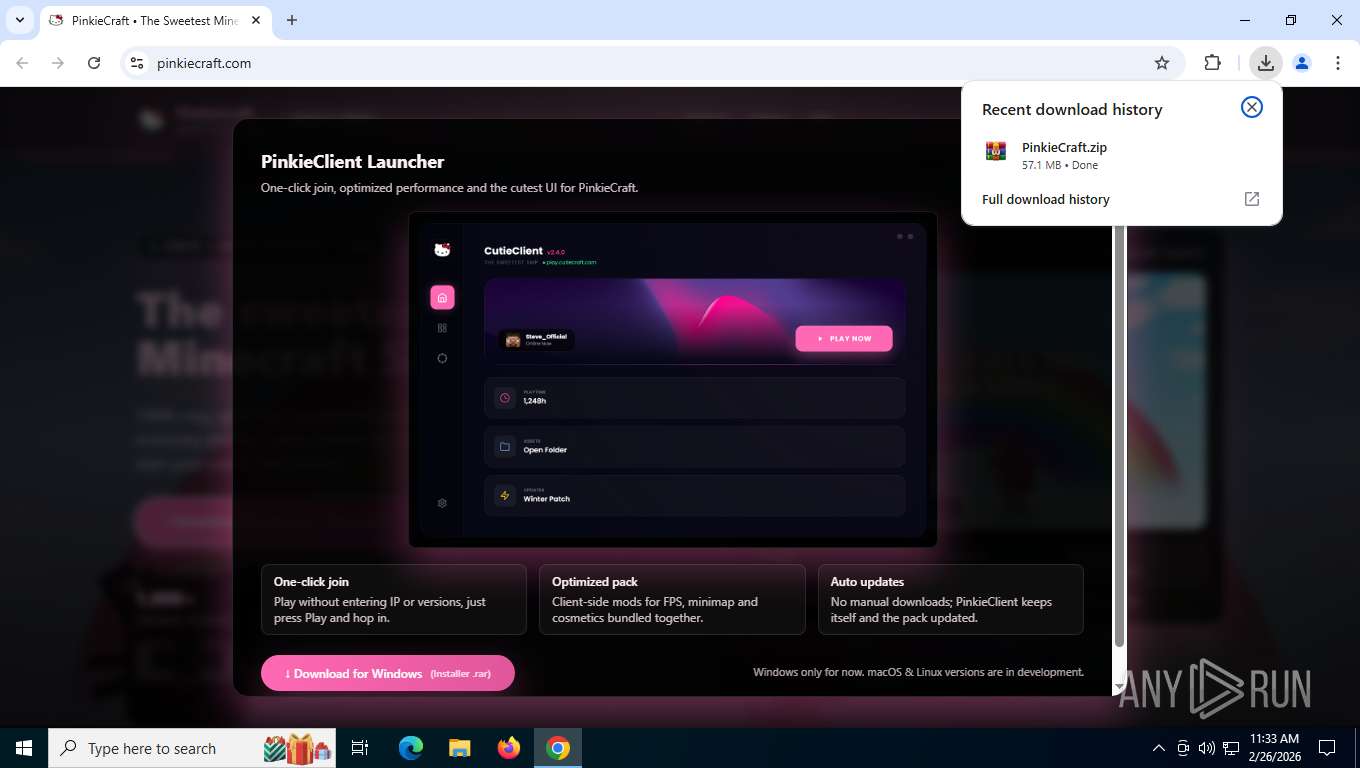This screenshot has height=768, width=1360.
Task: Click the WinRAR archive icon beside PinkieCraft.zip
Action: click(995, 151)
